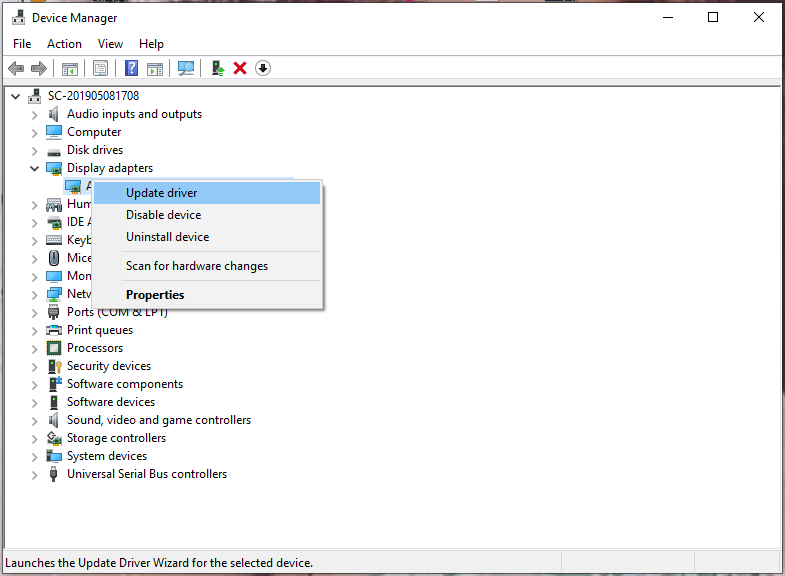
Task: Select the SC-201905081708 computer name
Action: click(94, 96)
